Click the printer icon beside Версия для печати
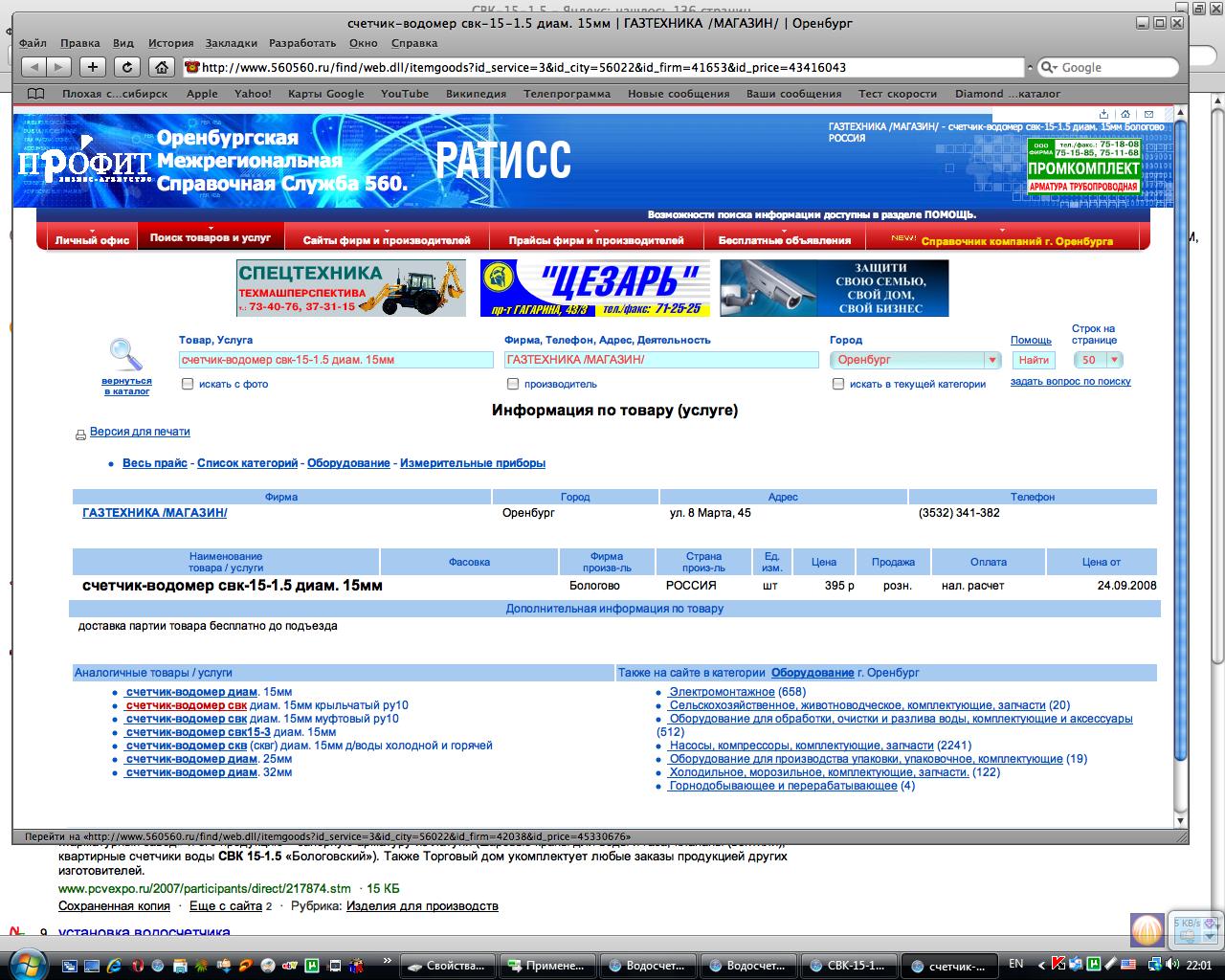 point(80,434)
